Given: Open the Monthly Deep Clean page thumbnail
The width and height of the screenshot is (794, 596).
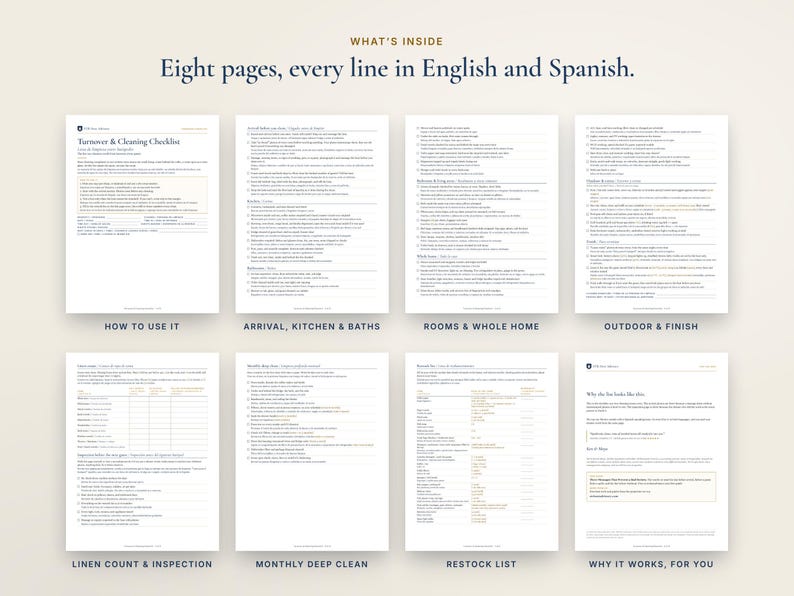Looking at the screenshot, I should (x=312, y=452).
